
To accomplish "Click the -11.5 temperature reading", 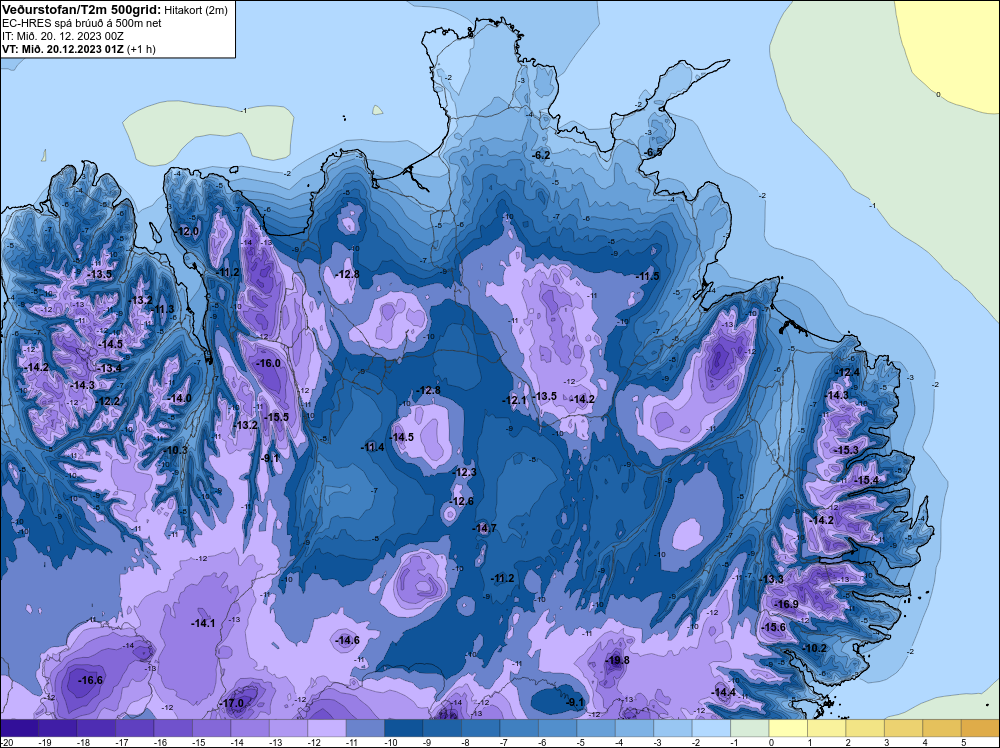I will coord(647,276).
